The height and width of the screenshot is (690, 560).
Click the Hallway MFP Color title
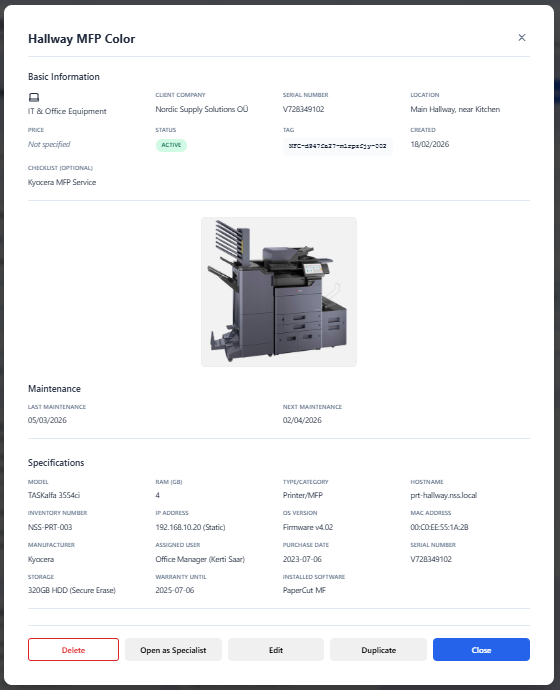(x=81, y=39)
